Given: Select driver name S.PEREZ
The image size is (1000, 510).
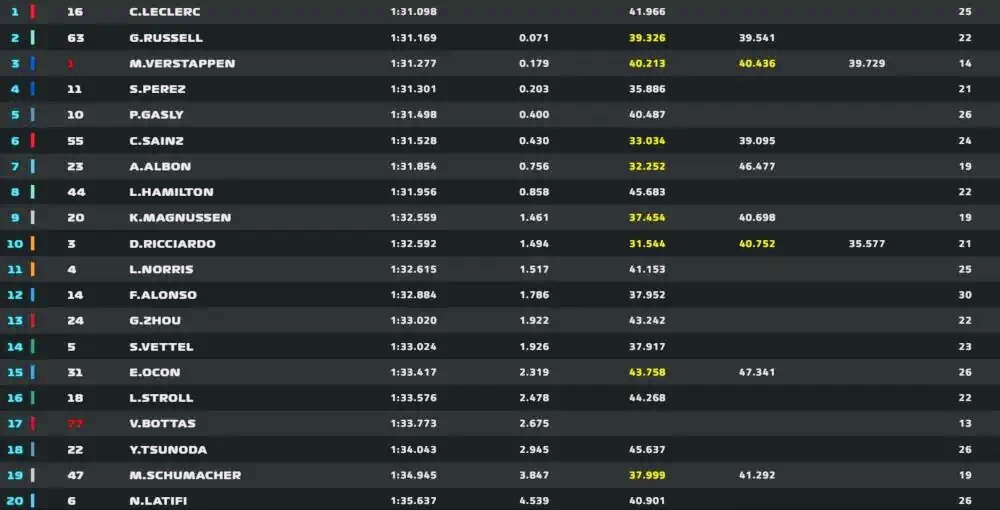Looking at the screenshot, I should point(157,89).
